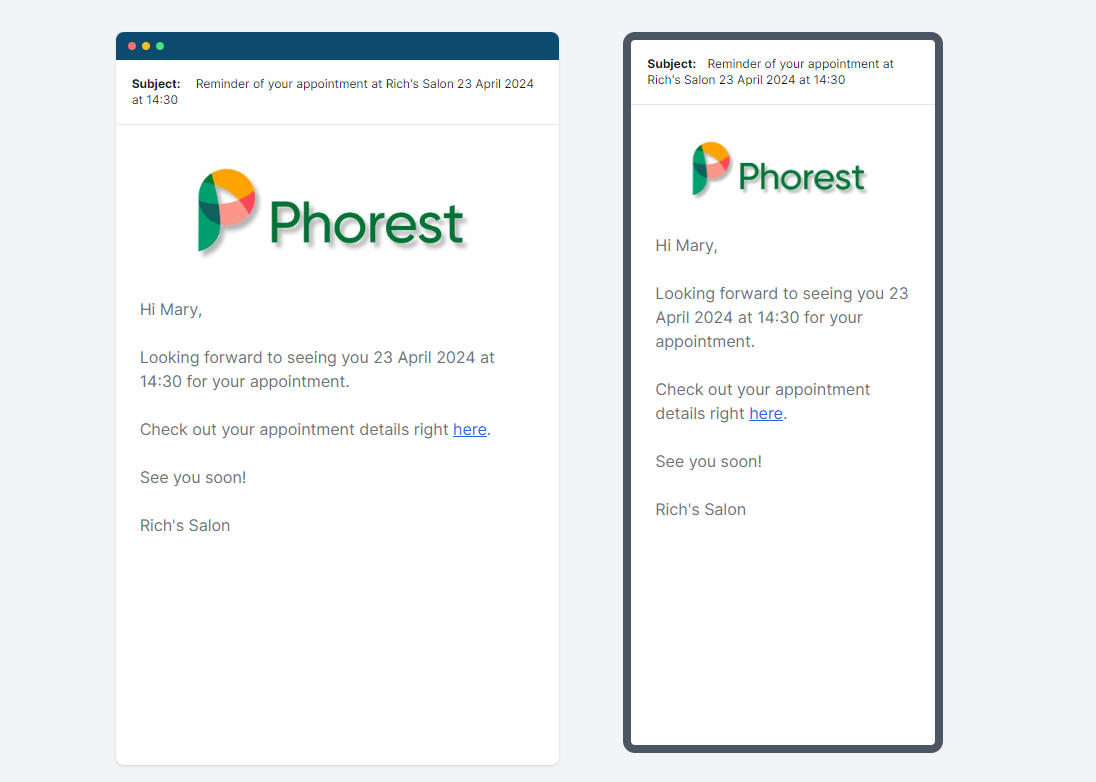Click the 'Looking forward' paragraph in desktop preview
The height and width of the screenshot is (782, 1096).
(317, 370)
